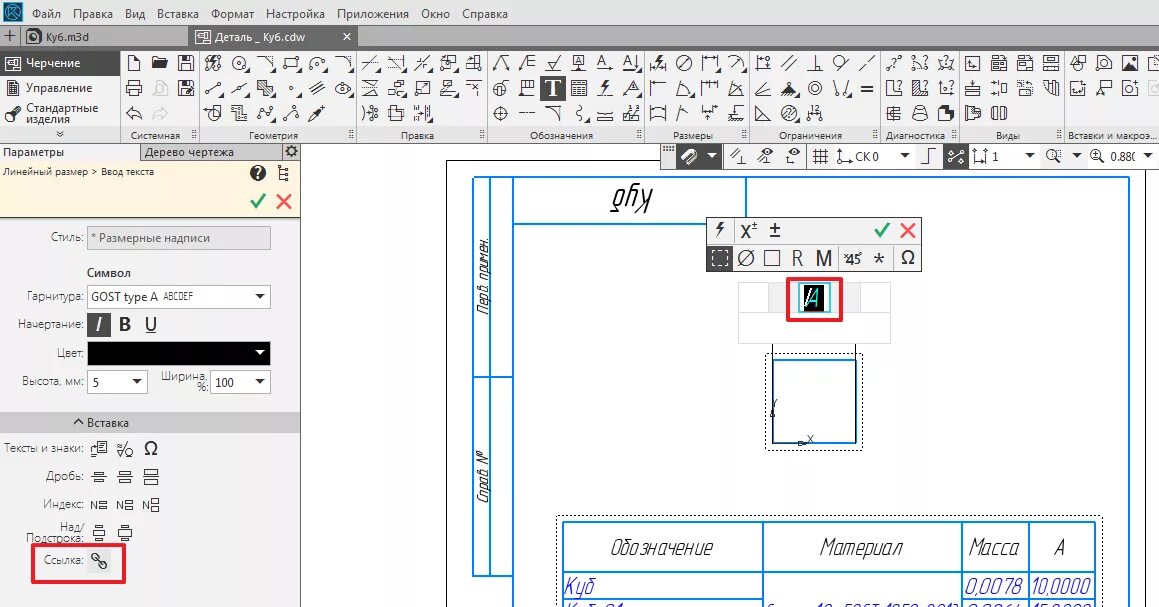The width and height of the screenshot is (1159, 607).
Task: Select the Rectangle tool in Geometry panel
Action: coord(291,64)
